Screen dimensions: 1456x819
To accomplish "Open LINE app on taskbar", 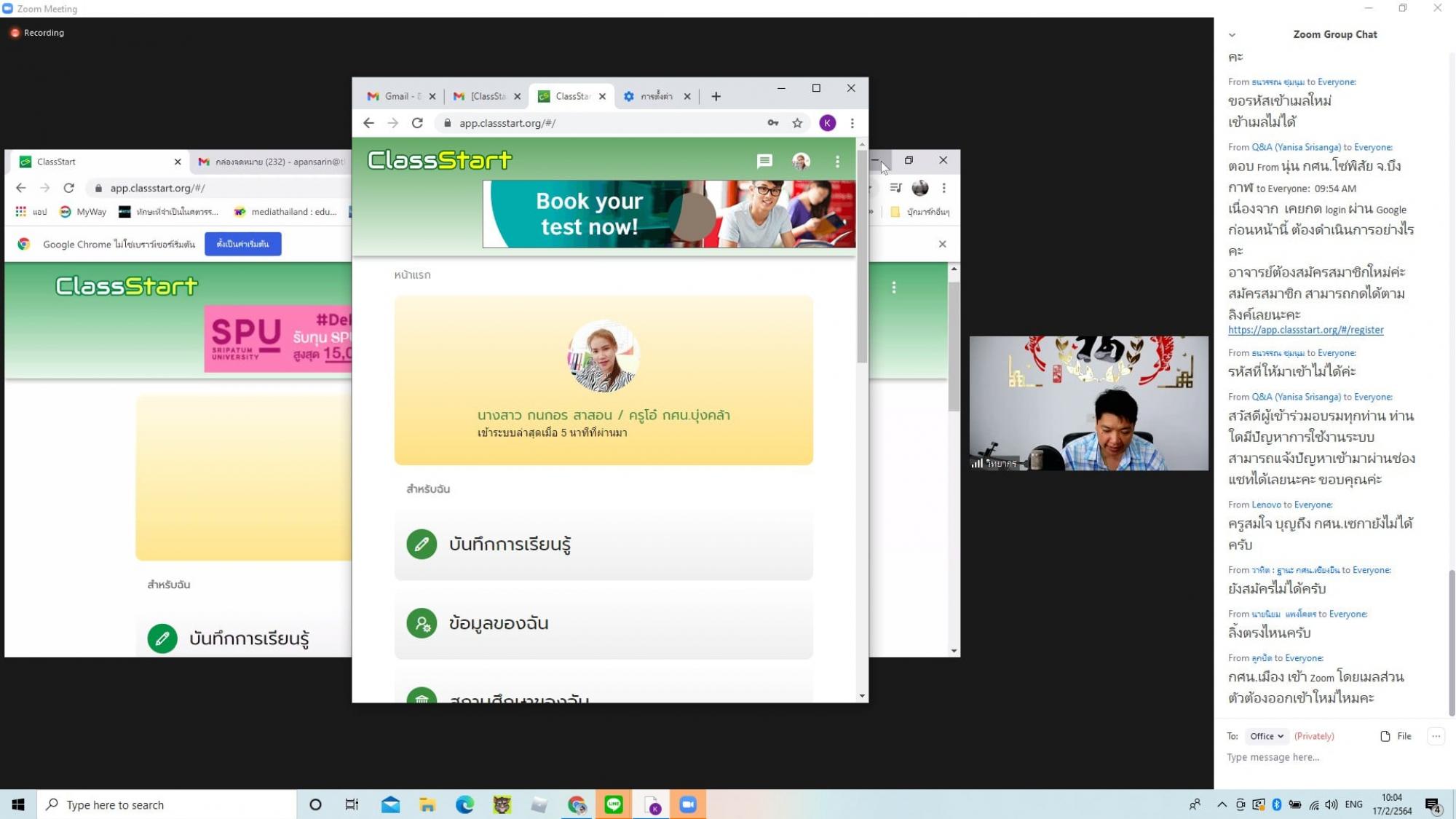I will pos(614,804).
